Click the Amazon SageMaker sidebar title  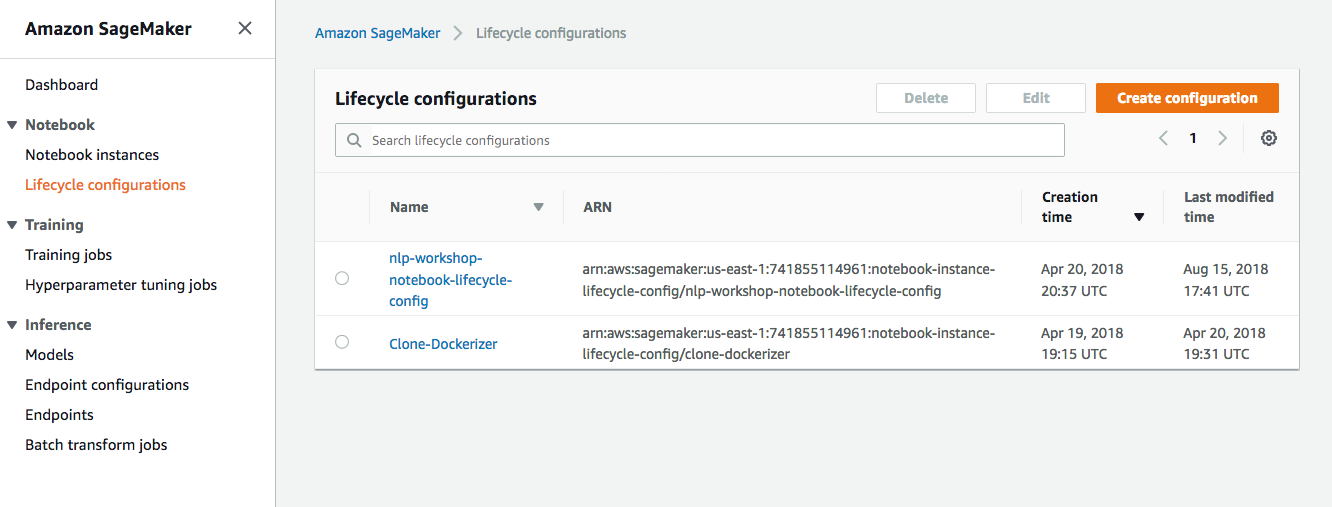(108, 28)
